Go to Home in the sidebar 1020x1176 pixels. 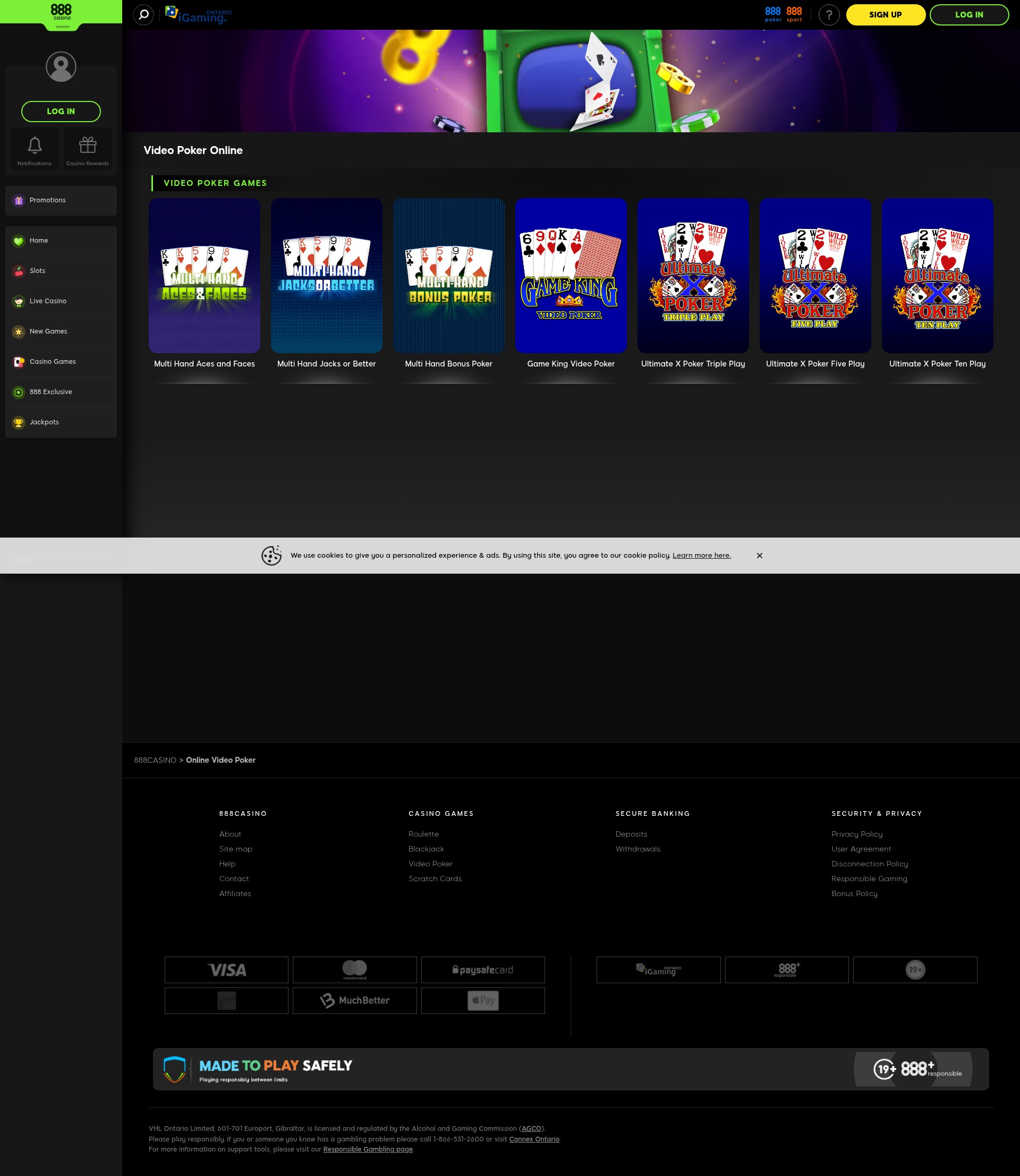[61, 241]
